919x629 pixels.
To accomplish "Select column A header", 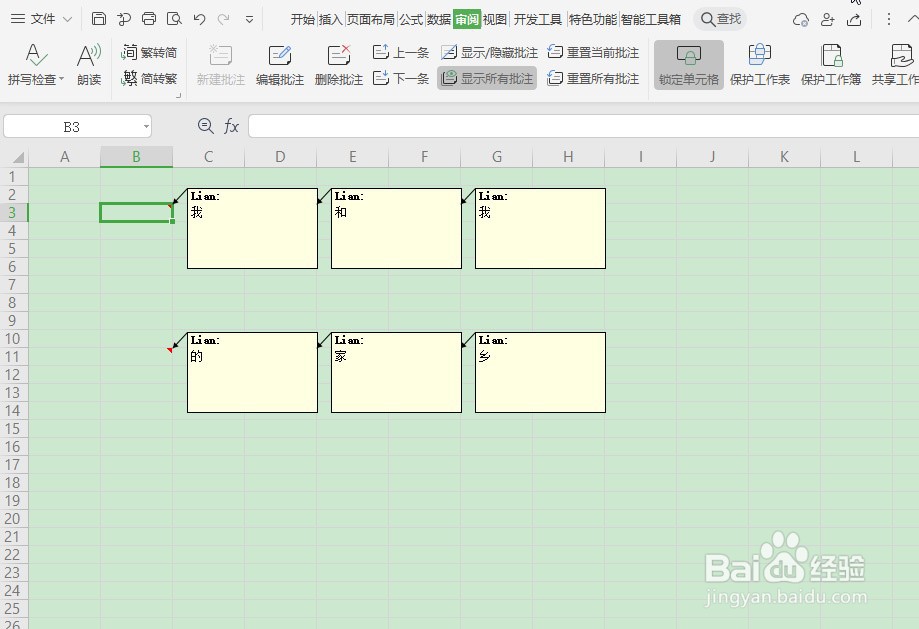I will (x=64, y=157).
